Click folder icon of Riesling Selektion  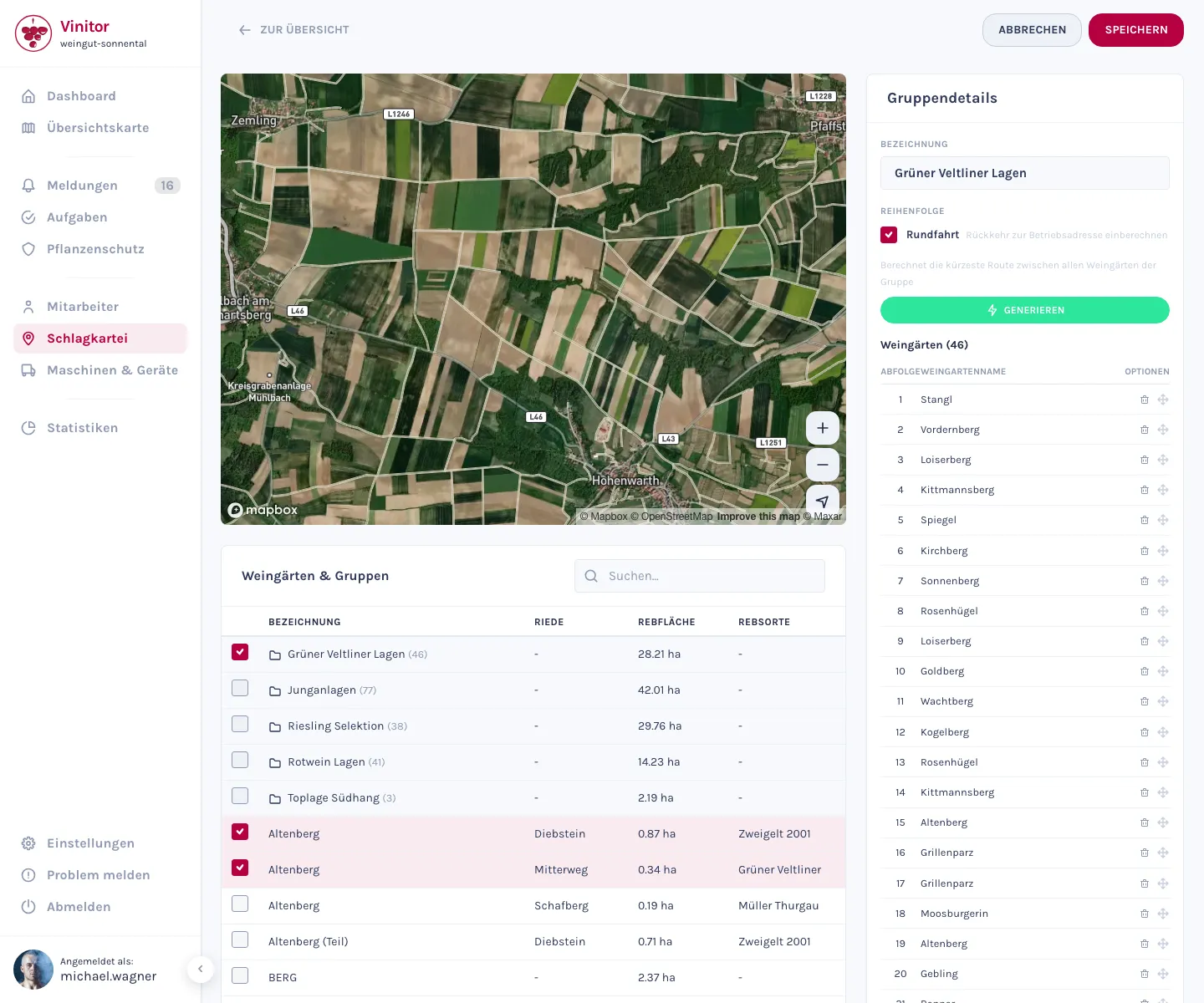(x=274, y=726)
